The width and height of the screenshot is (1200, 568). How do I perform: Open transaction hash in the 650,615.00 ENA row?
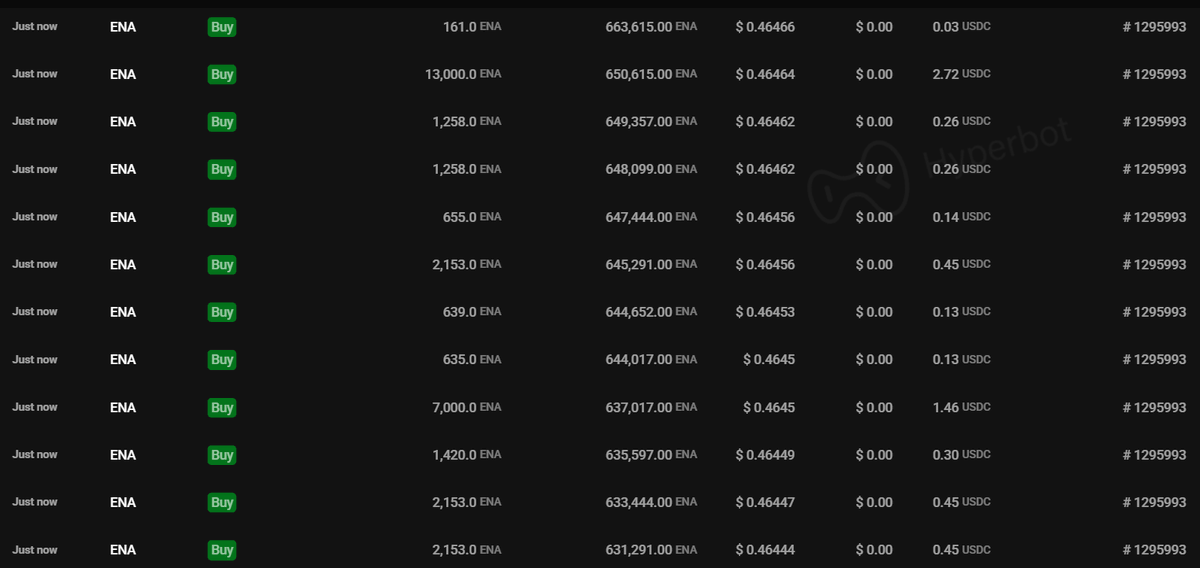tap(1154, 74)
